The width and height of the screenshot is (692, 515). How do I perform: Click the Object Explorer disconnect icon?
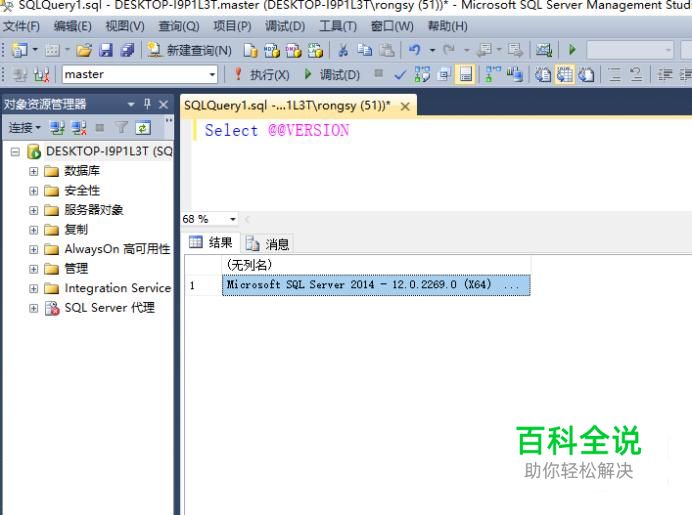coord(79,128)
